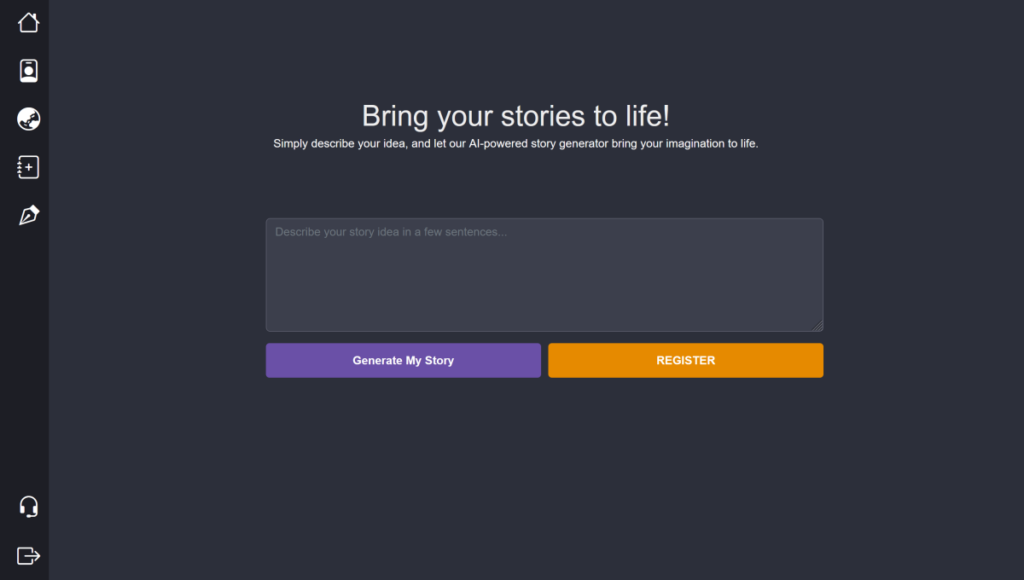Open the globe explore icon
The width and height of the screenshot is (1024, 580).
point(28,119)
